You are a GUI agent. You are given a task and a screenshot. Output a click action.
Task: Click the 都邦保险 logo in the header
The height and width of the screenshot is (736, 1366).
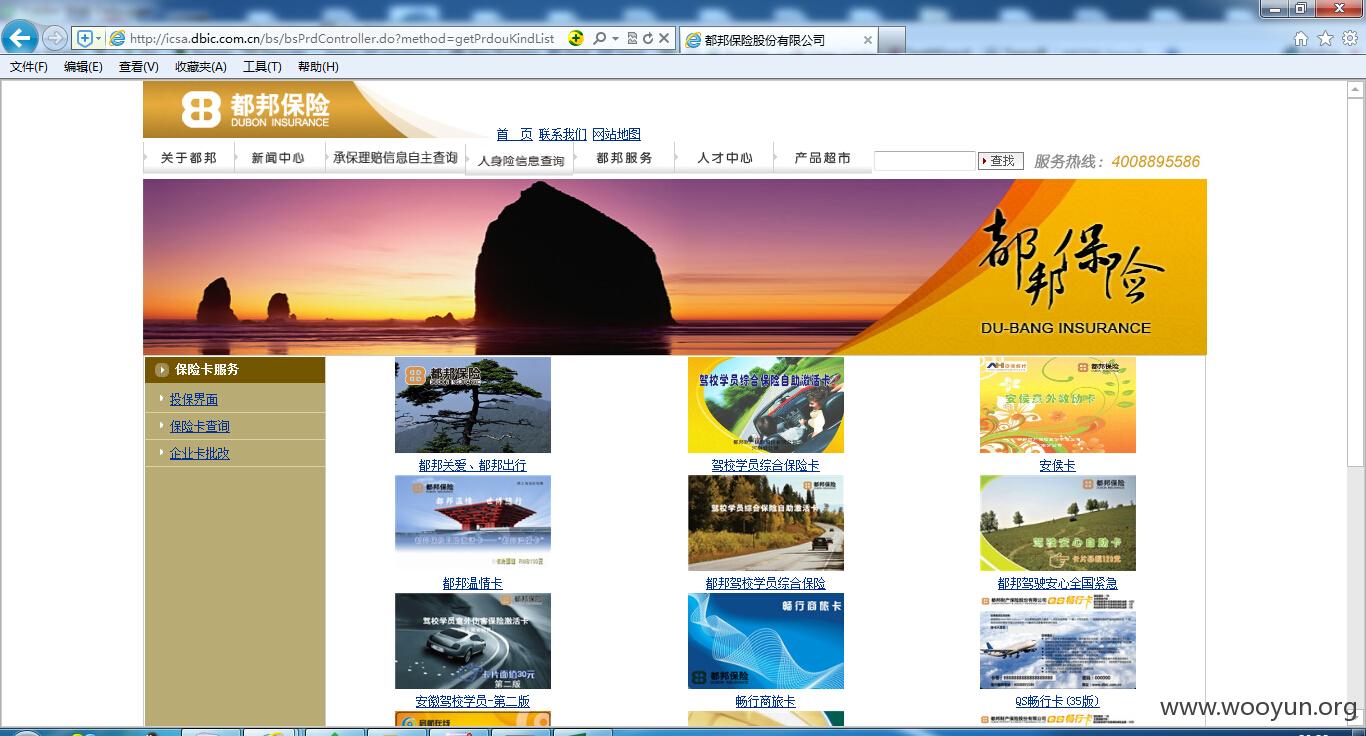coord(256,109)
